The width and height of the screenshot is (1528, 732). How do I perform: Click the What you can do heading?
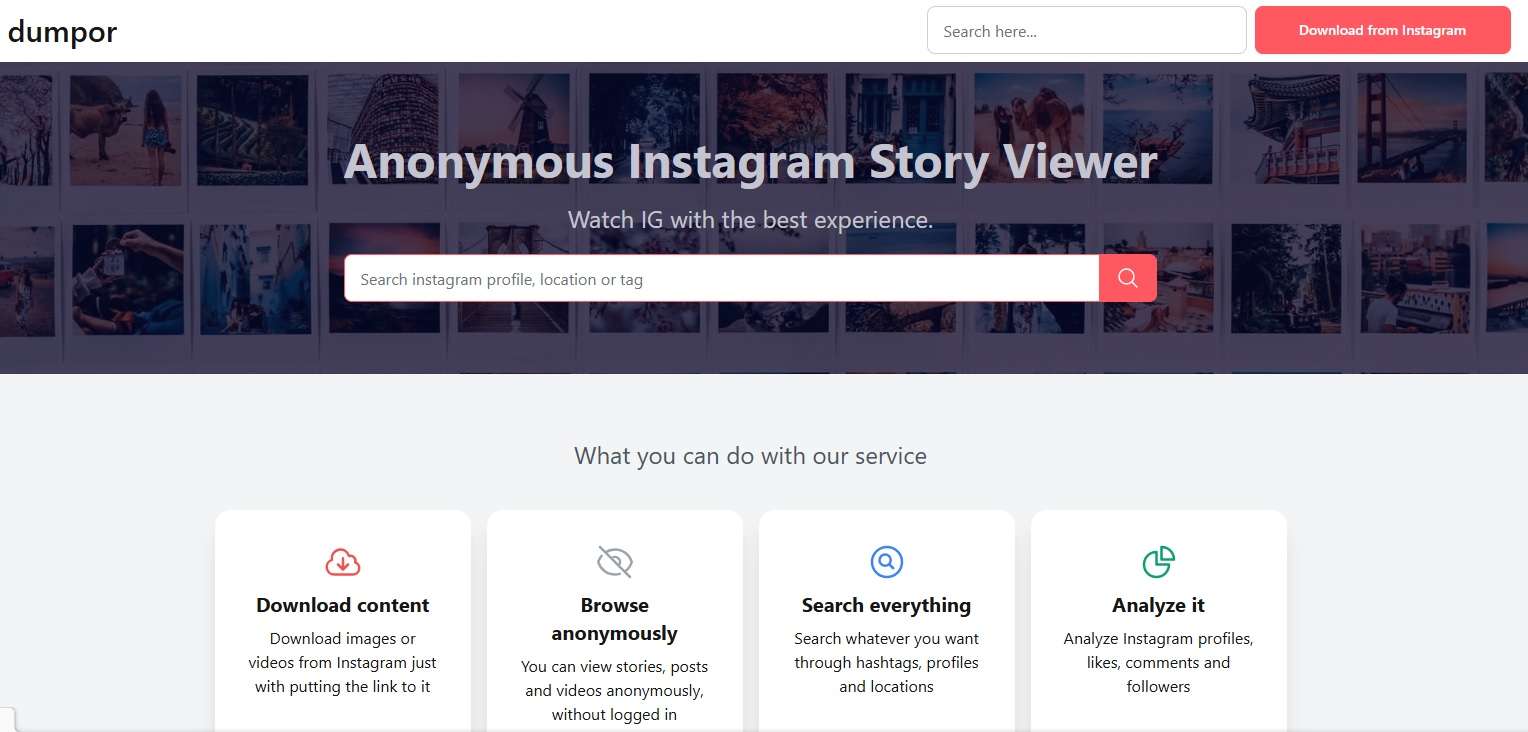[750, 456]
